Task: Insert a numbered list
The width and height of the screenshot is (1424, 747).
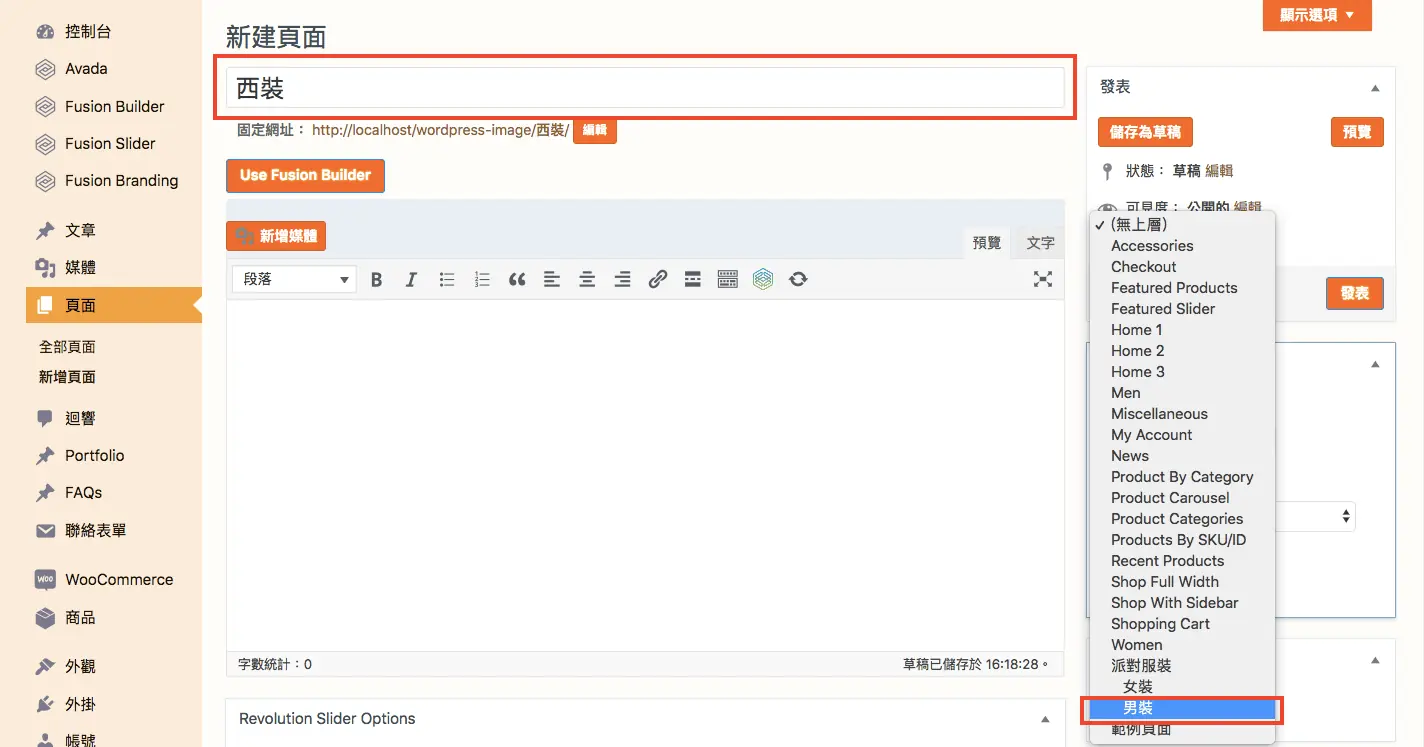Action: point(482,280)
